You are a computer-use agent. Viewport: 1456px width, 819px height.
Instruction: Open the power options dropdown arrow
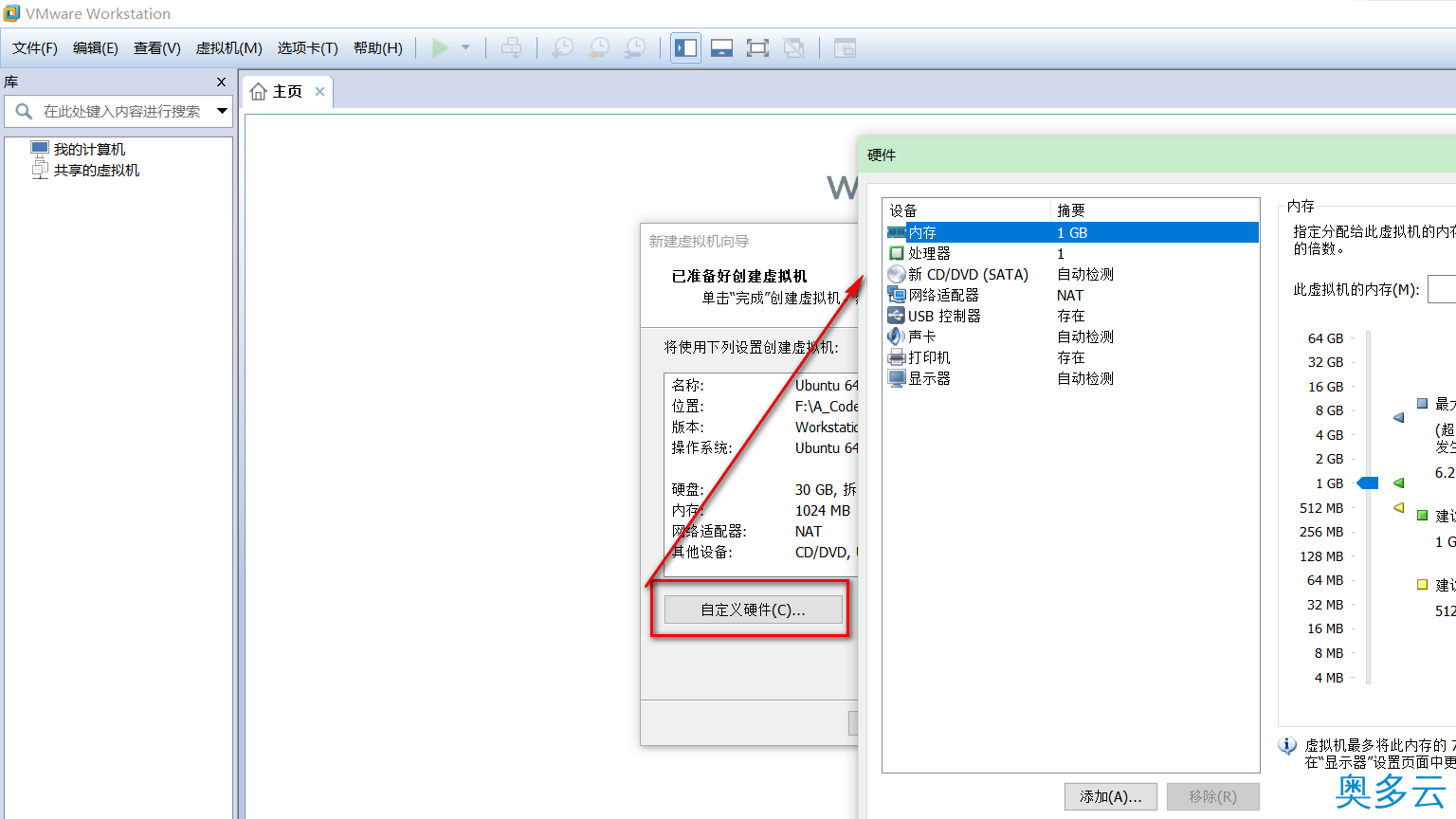click(465, 47)
